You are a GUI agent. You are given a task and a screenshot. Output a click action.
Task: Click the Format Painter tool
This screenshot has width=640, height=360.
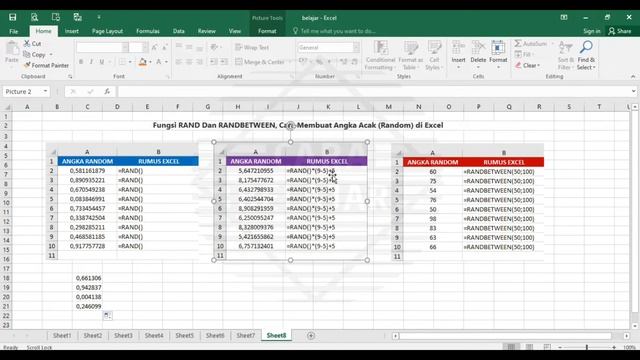pos(46,65)
